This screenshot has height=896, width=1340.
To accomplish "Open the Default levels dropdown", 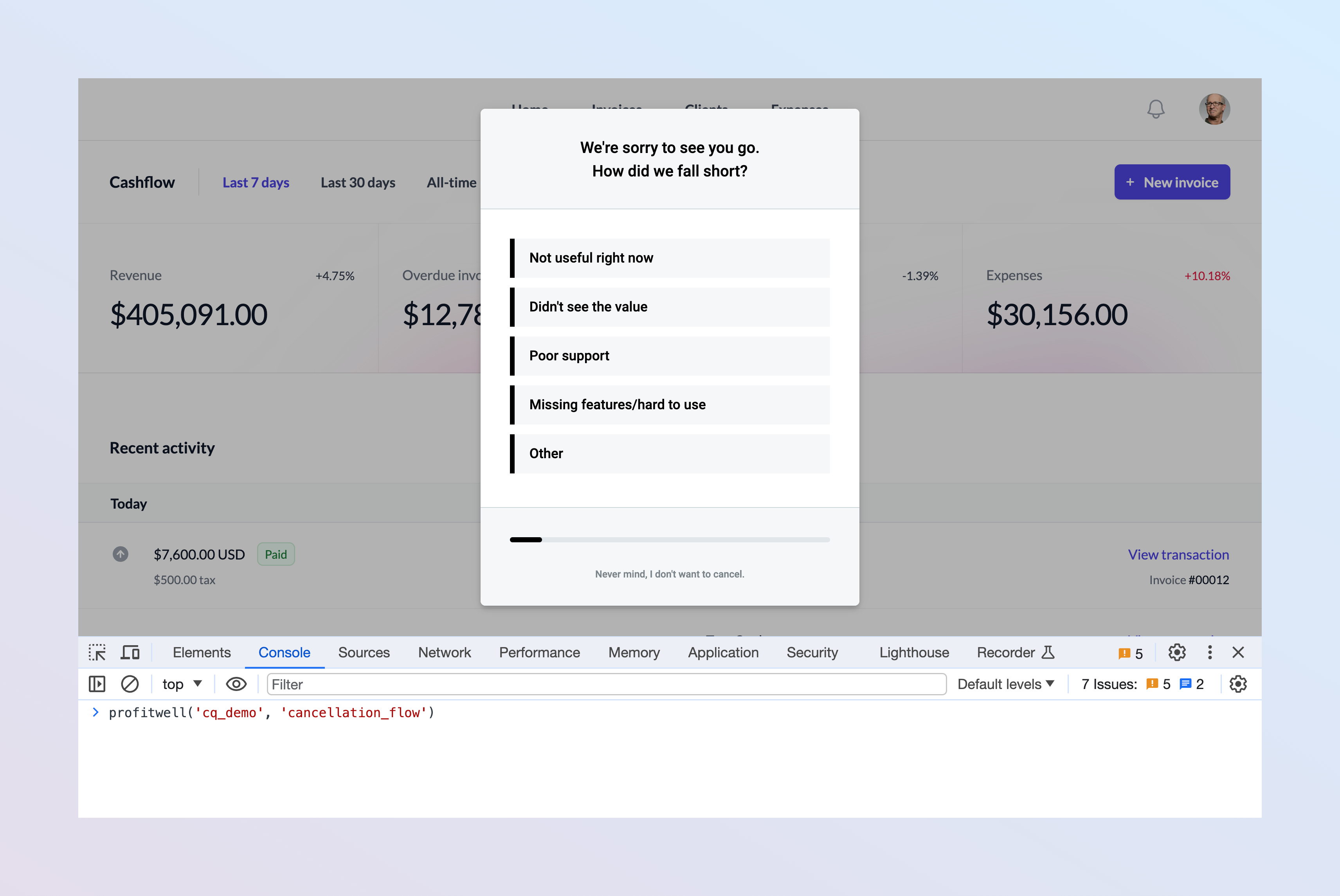I will tap(1006, 684).
